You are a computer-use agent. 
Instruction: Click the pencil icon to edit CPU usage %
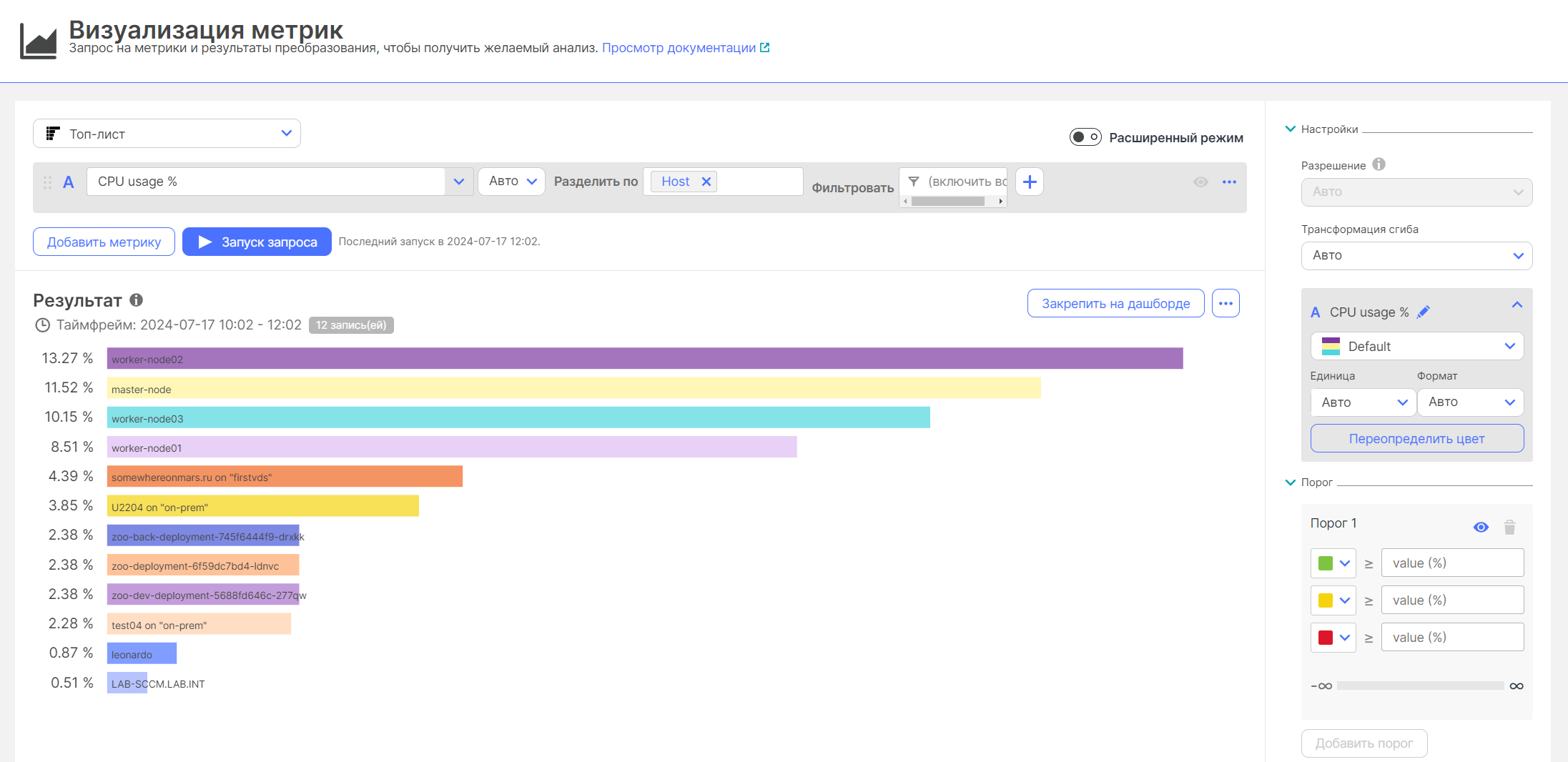pos(1423,312)
